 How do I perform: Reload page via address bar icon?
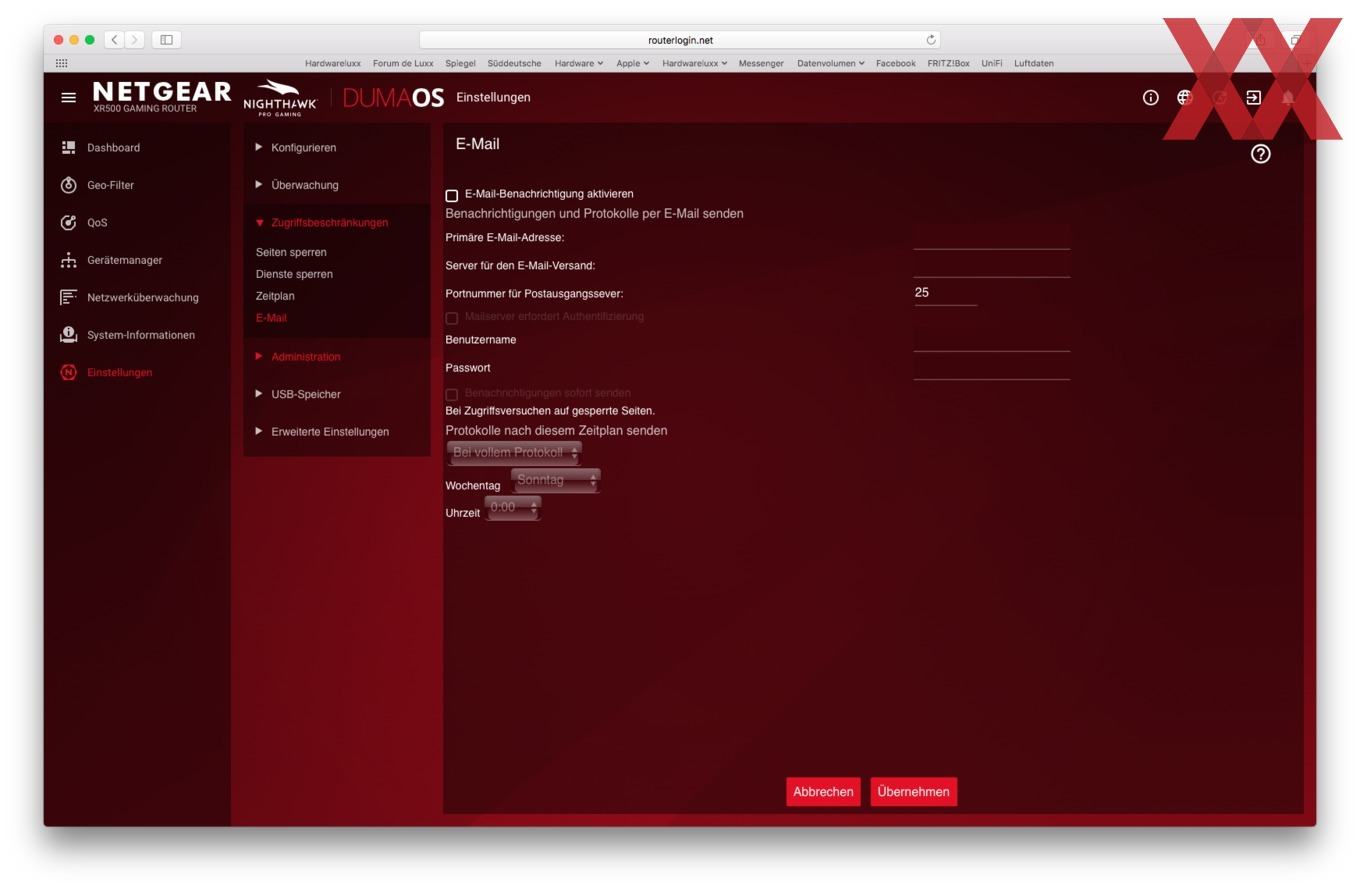pos(931,40)
